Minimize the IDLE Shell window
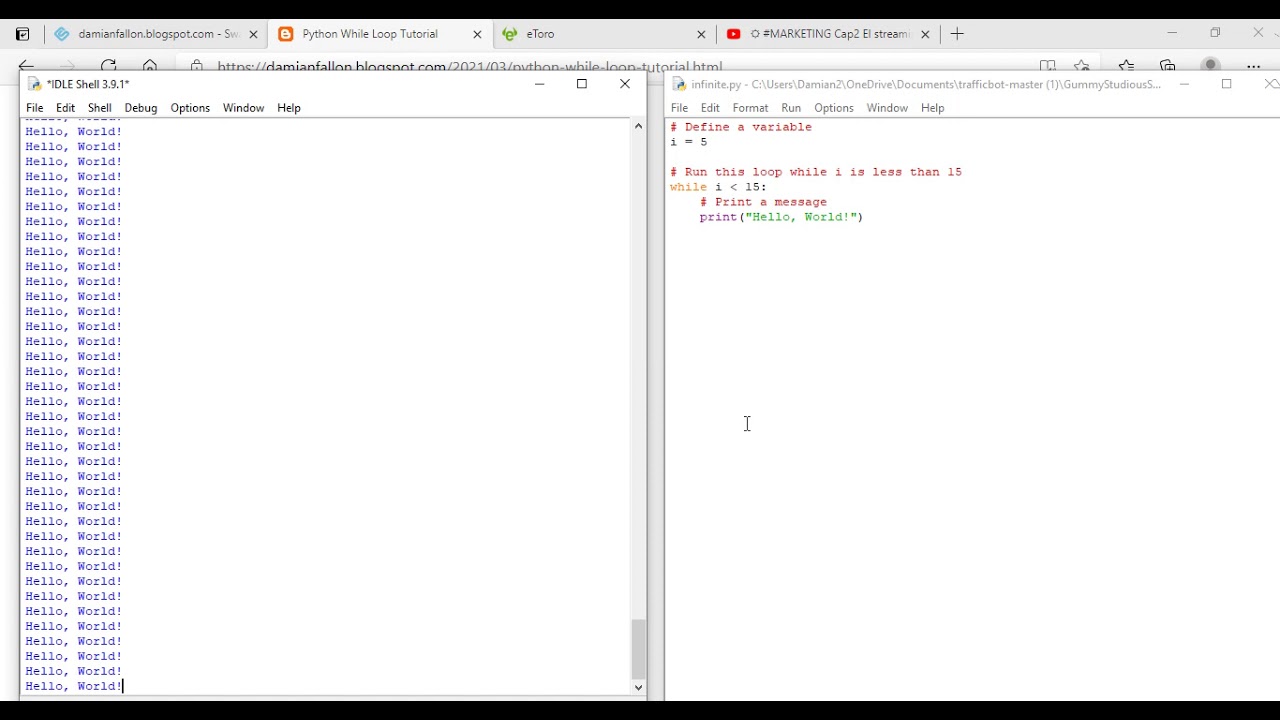 [539, 84]
